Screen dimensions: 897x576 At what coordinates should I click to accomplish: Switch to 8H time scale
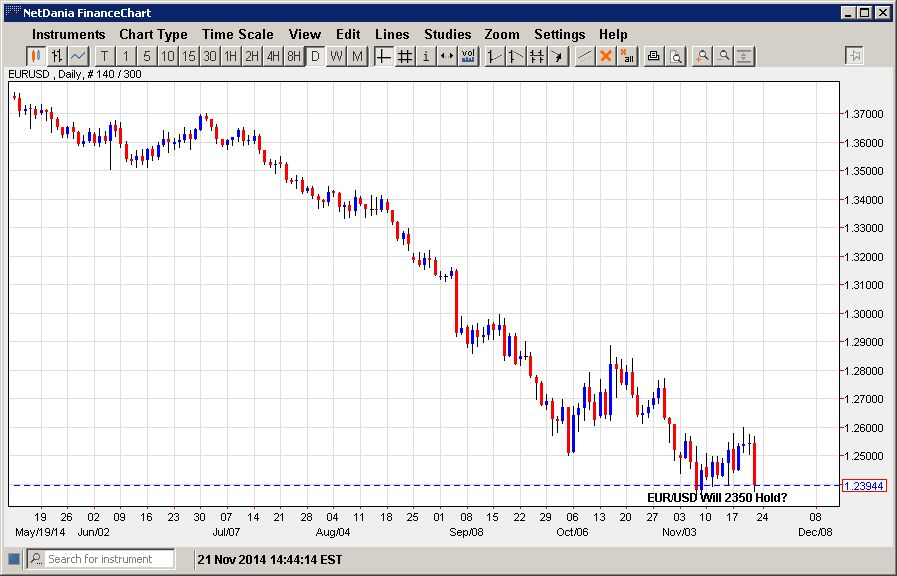click(x=294, y=56)
